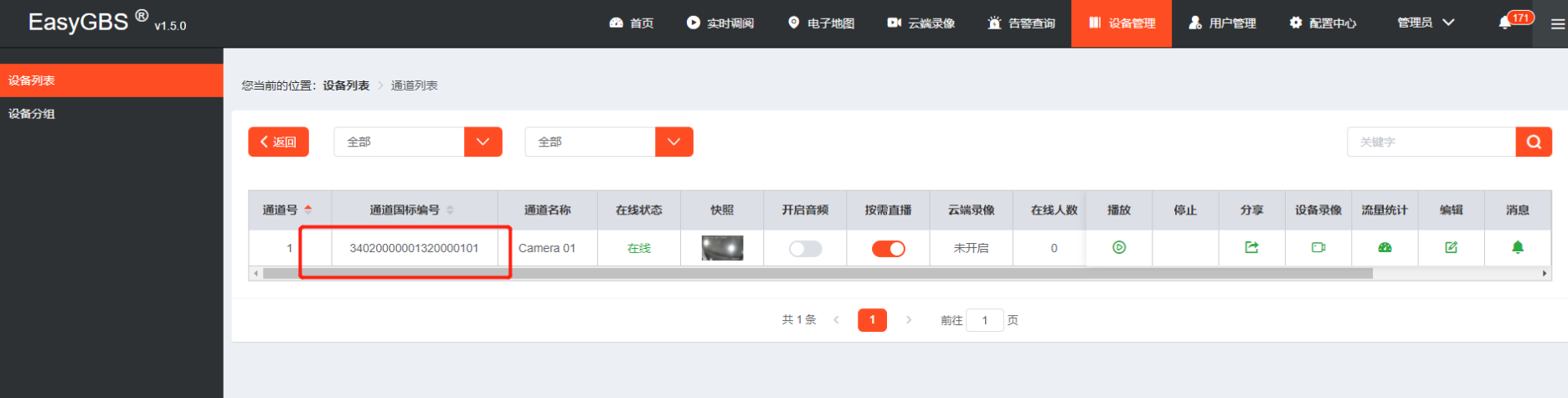Open 云端录像 cloud recording tab
1568x398 pixels.
(x=921, y=23)
